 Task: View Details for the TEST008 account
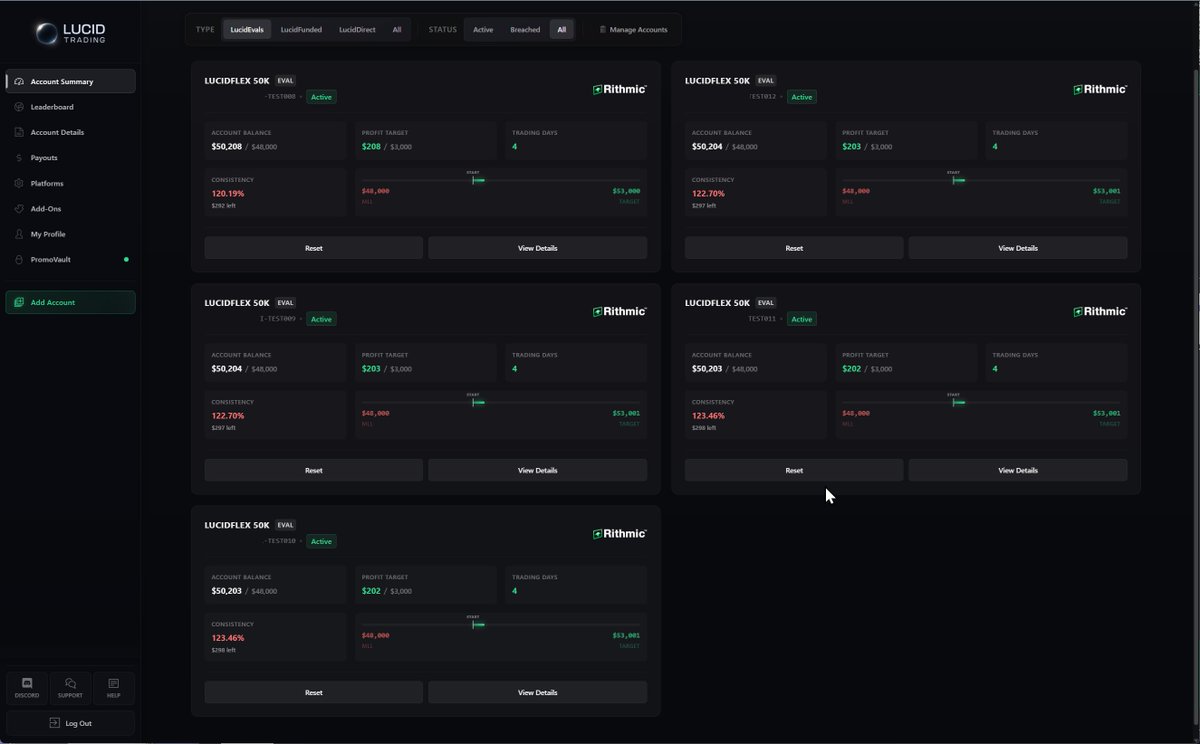538,248
